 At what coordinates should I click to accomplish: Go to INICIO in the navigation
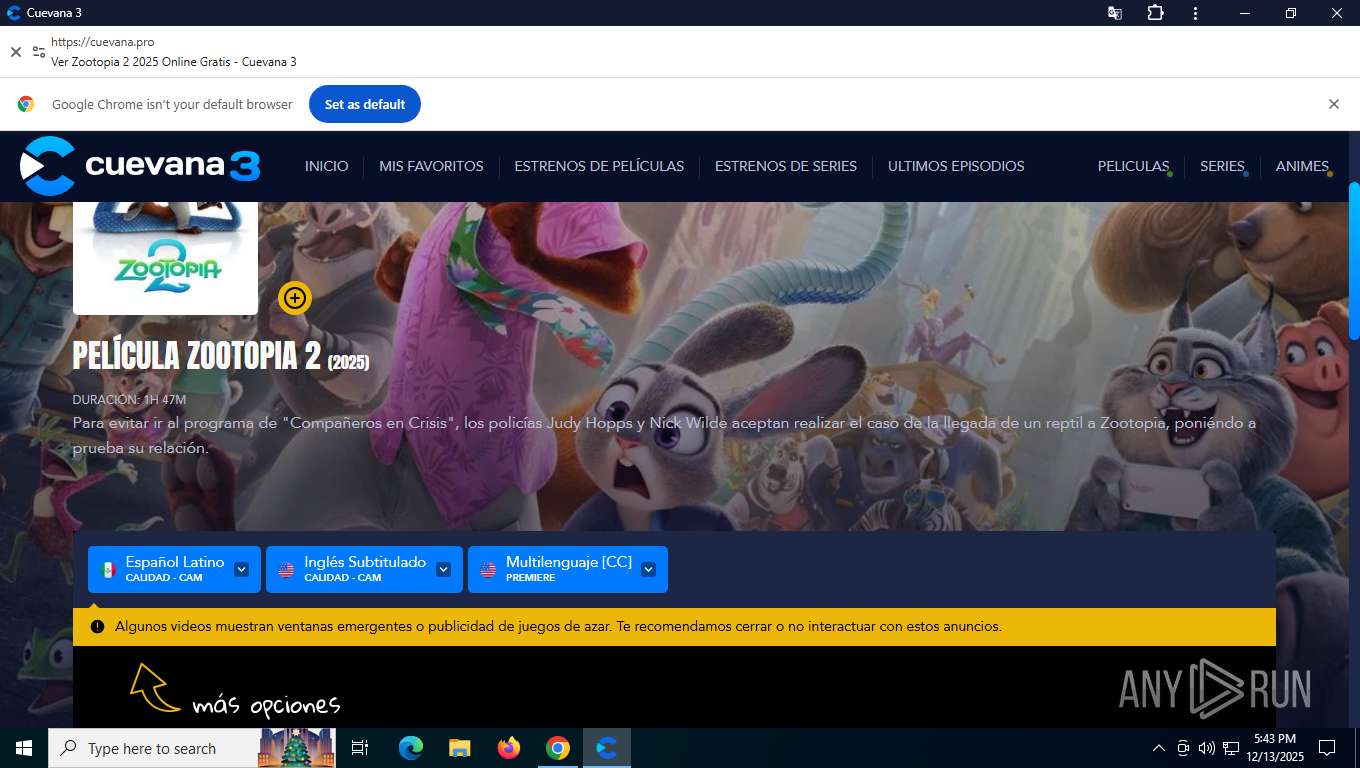coord(327,166)
